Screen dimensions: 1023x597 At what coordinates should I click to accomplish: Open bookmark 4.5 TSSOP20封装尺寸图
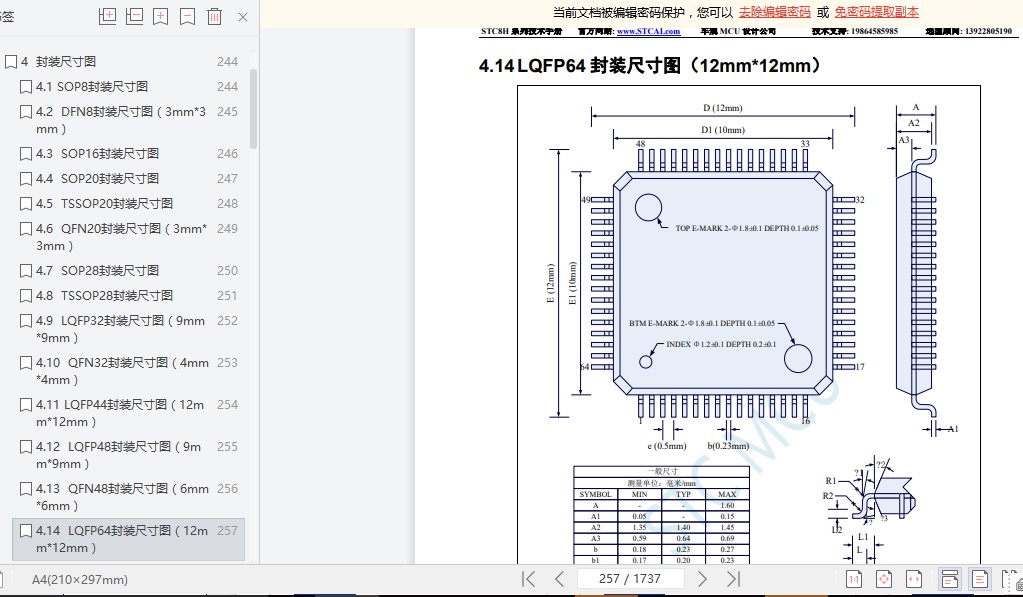pos(104,204)
